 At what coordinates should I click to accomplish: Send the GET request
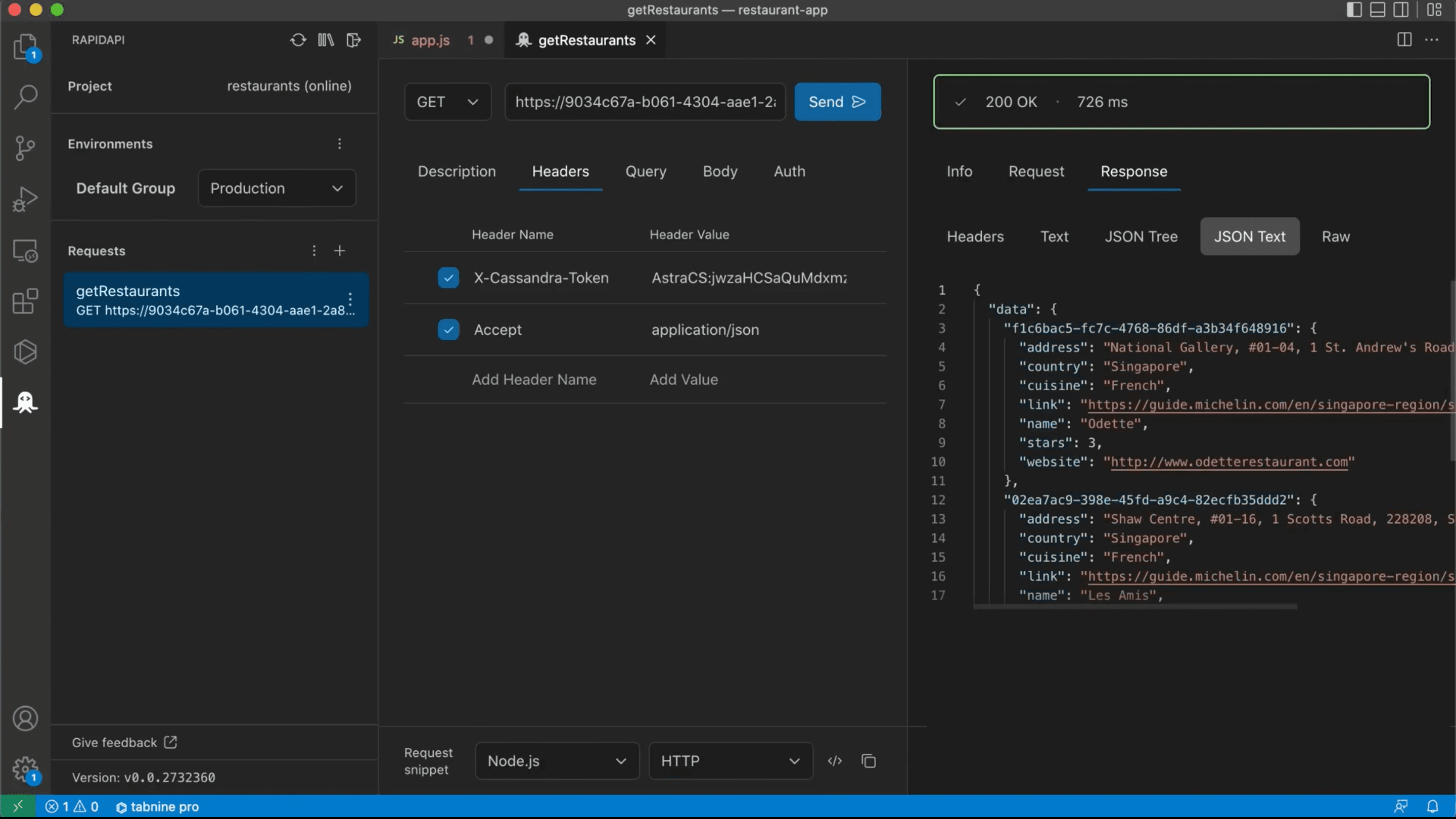pos(838,102)
